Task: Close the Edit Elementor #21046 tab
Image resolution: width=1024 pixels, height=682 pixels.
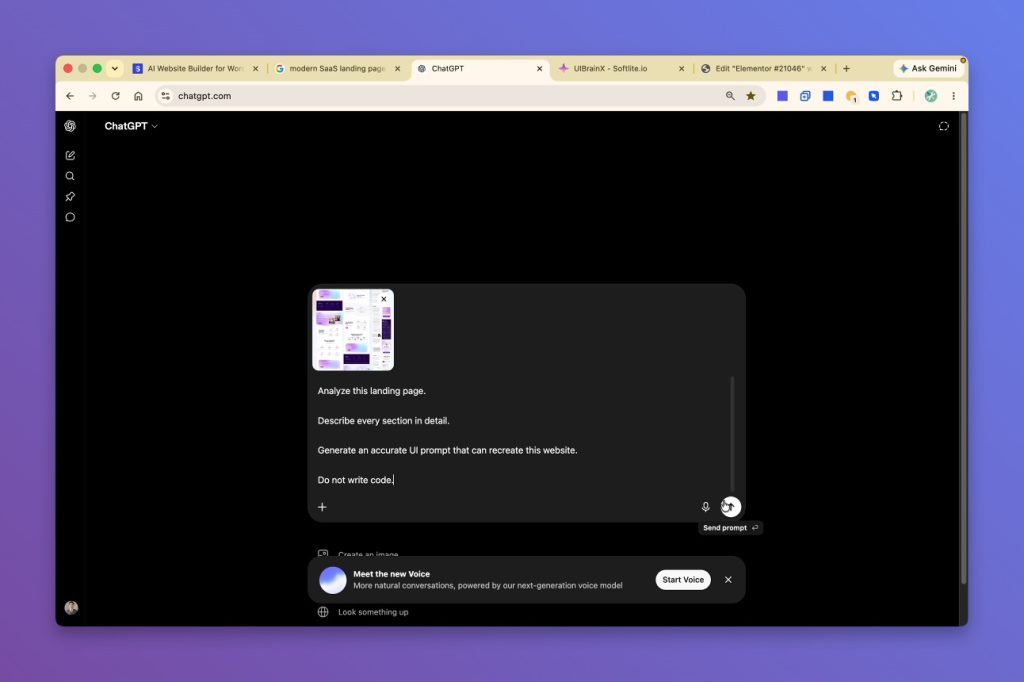Action: 824,69
